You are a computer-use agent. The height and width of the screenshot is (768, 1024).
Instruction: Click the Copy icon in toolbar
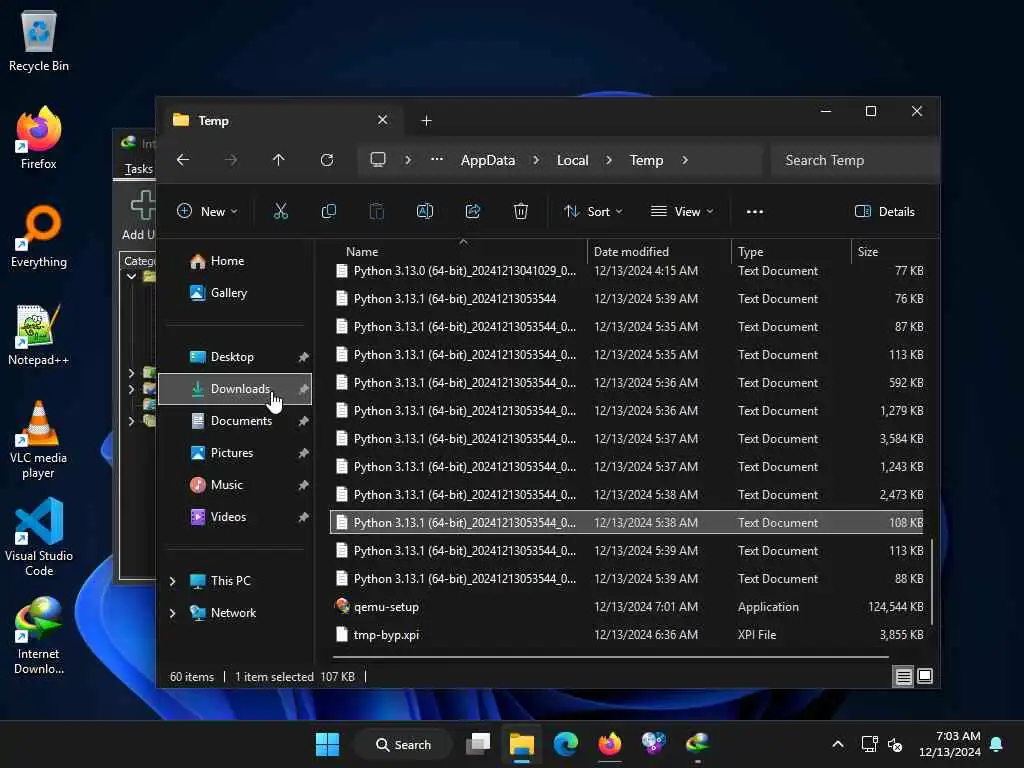328,211
